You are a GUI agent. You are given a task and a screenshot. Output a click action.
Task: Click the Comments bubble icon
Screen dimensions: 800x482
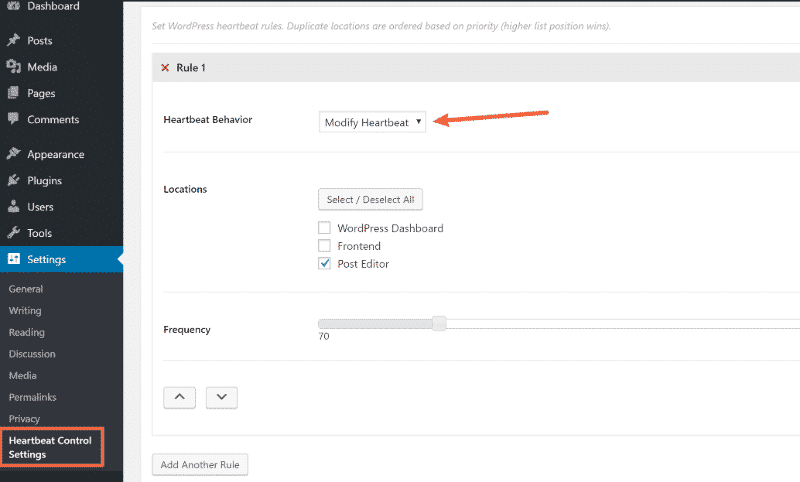(x=13, y=119)
